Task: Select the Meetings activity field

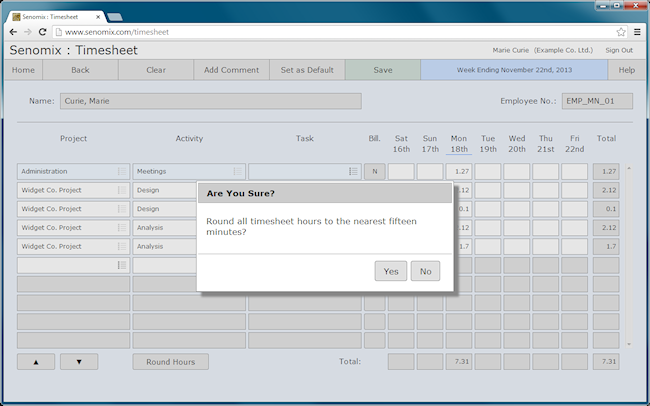Action: click(189, 171)
